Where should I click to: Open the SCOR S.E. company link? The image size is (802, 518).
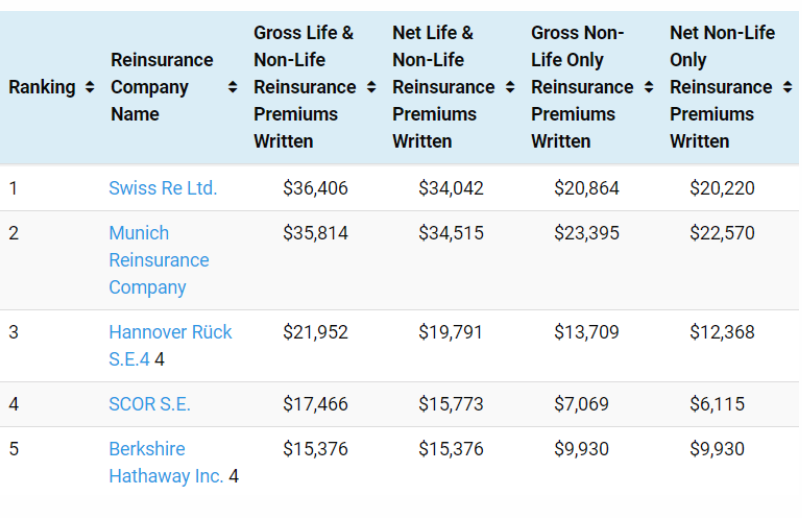click(x=149, y=404)
